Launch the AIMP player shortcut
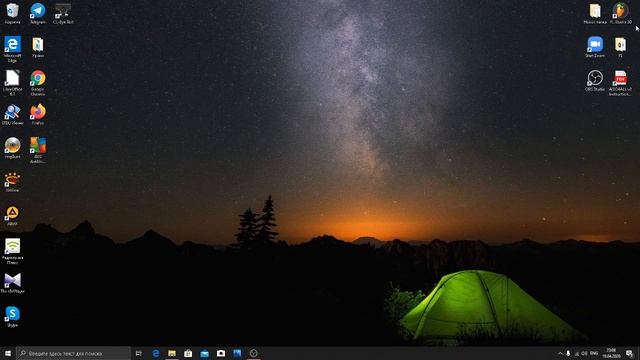 12,216
